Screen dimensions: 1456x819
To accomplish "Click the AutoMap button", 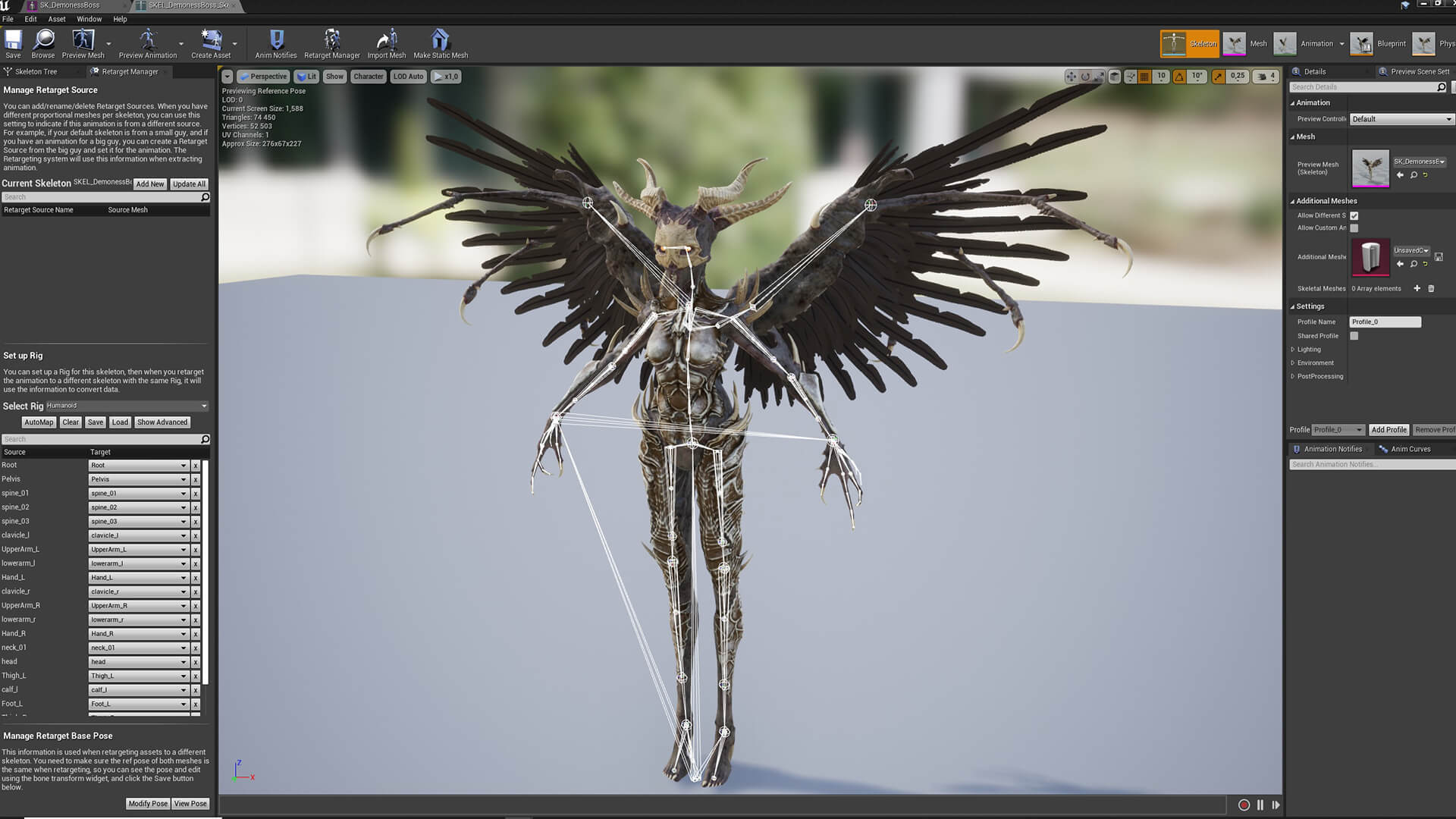I will click(39, 422).
